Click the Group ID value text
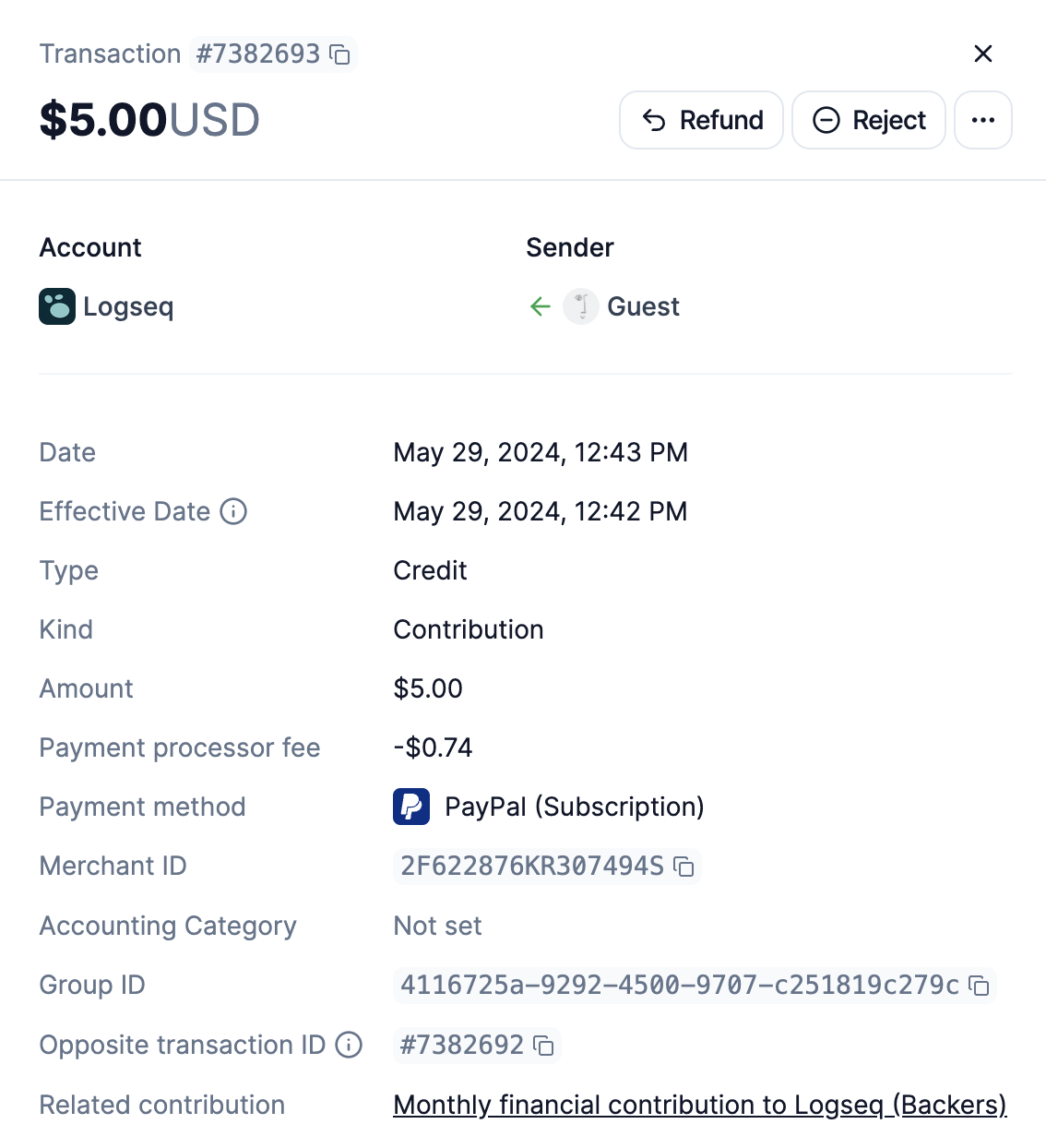The width and height of the screenshot is (1046, 1148). click(x=679, y=985)
